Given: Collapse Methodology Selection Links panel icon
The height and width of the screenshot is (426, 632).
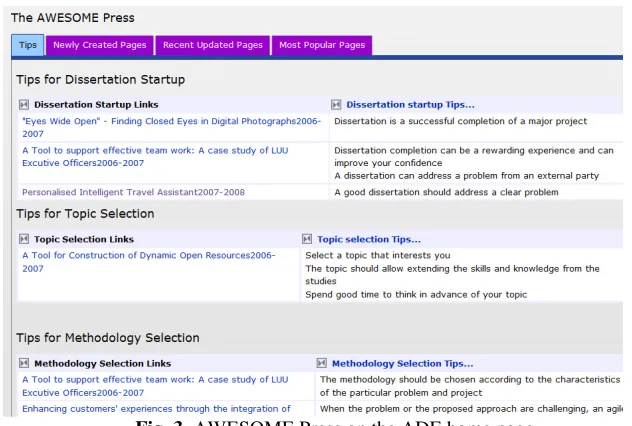Looking at the screenshot, I should click(x=24, y=363).
